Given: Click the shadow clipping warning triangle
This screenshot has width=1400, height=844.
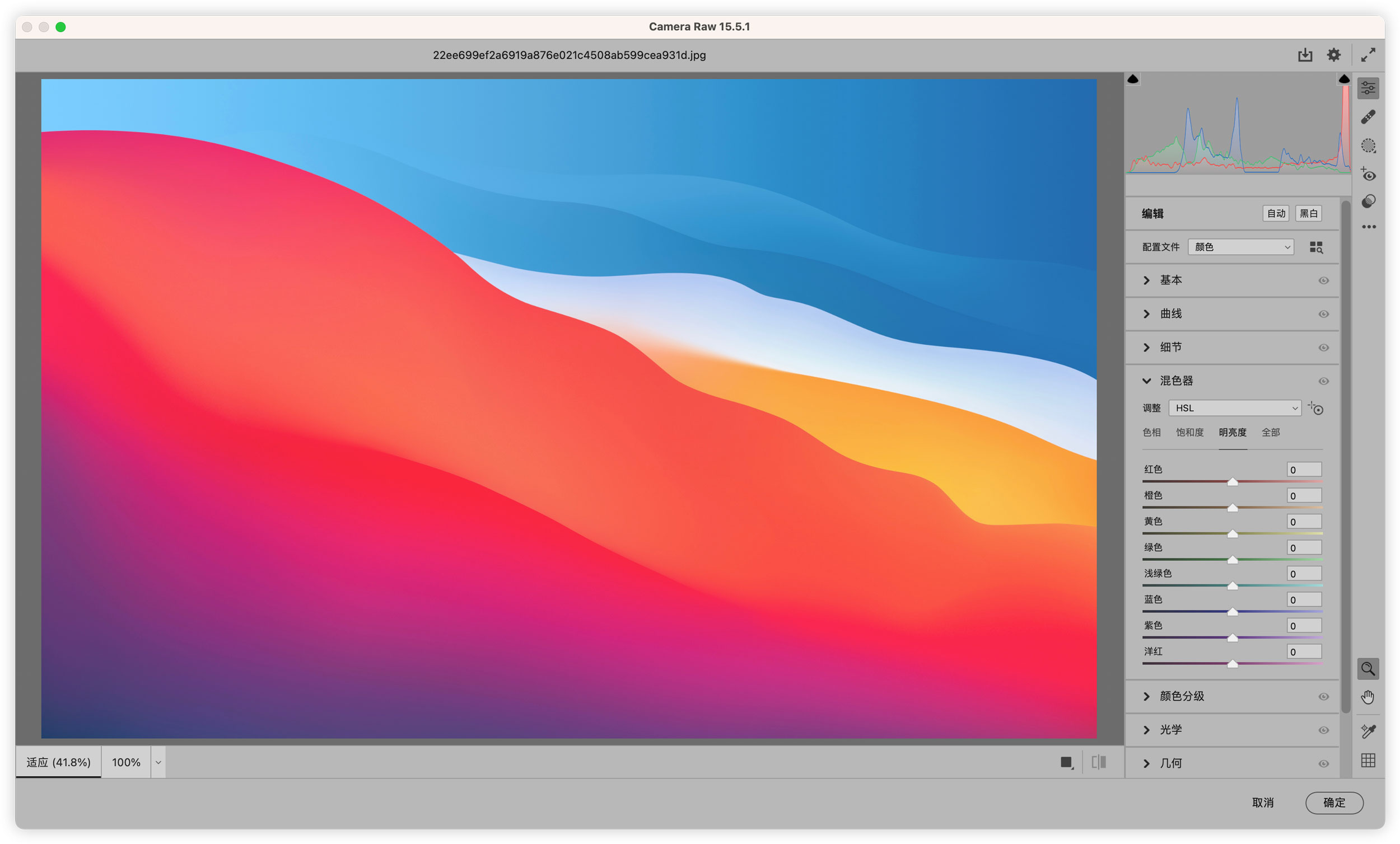Looking at the screenshot, I should (1132, 79).
